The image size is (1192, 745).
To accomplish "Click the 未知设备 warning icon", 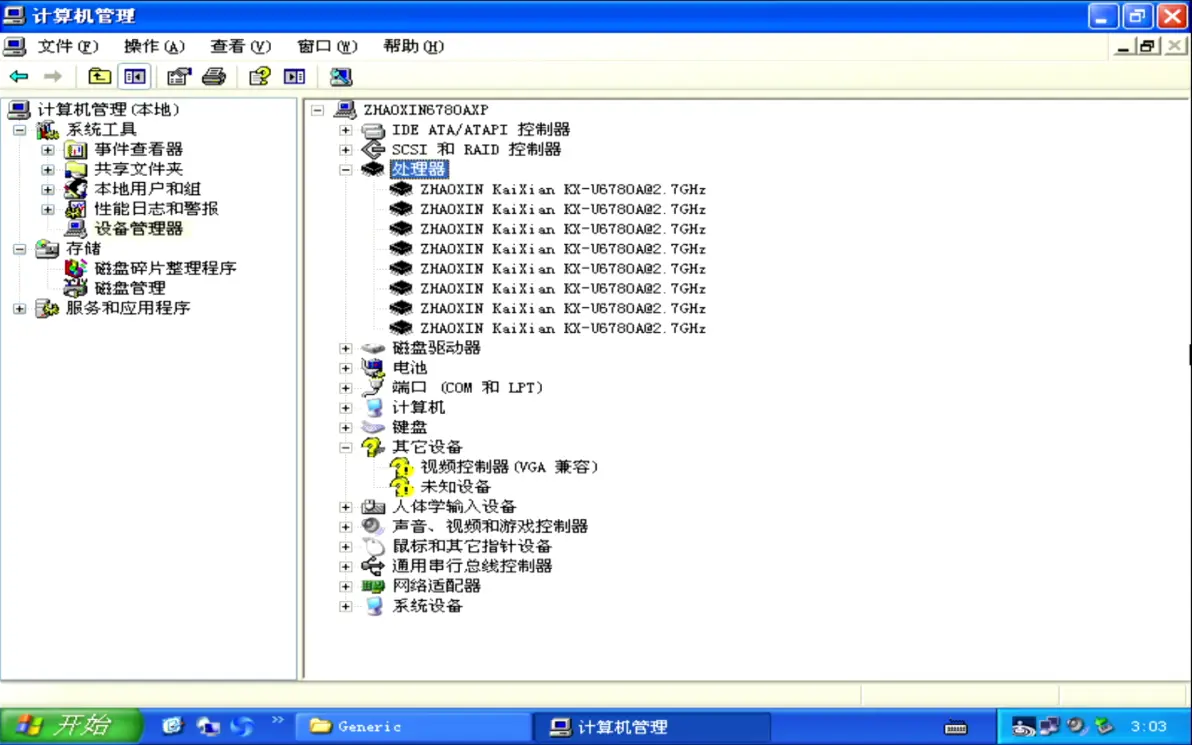I will click(401, 487).
